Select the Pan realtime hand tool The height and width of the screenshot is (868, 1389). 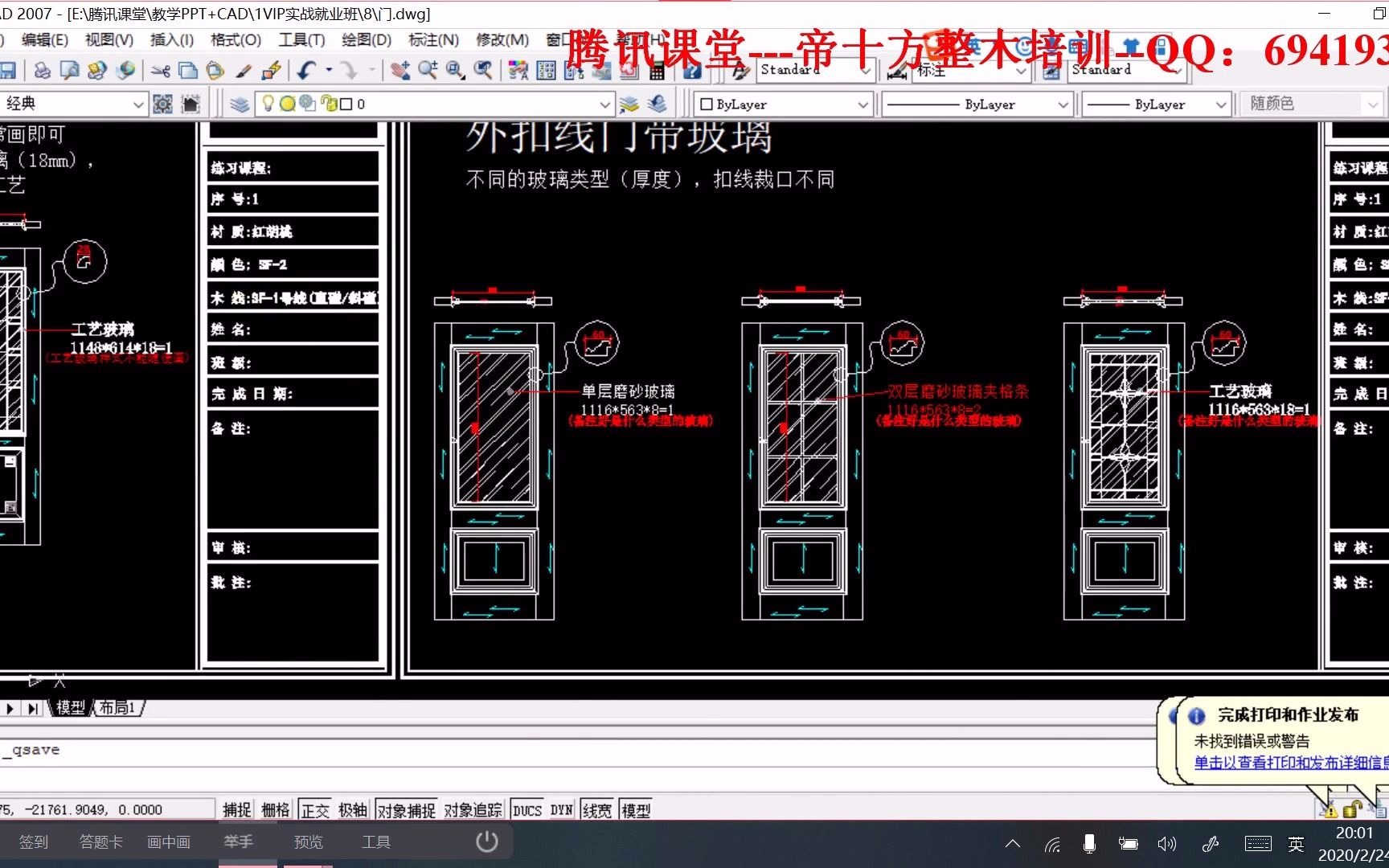(x=400, y=71)
